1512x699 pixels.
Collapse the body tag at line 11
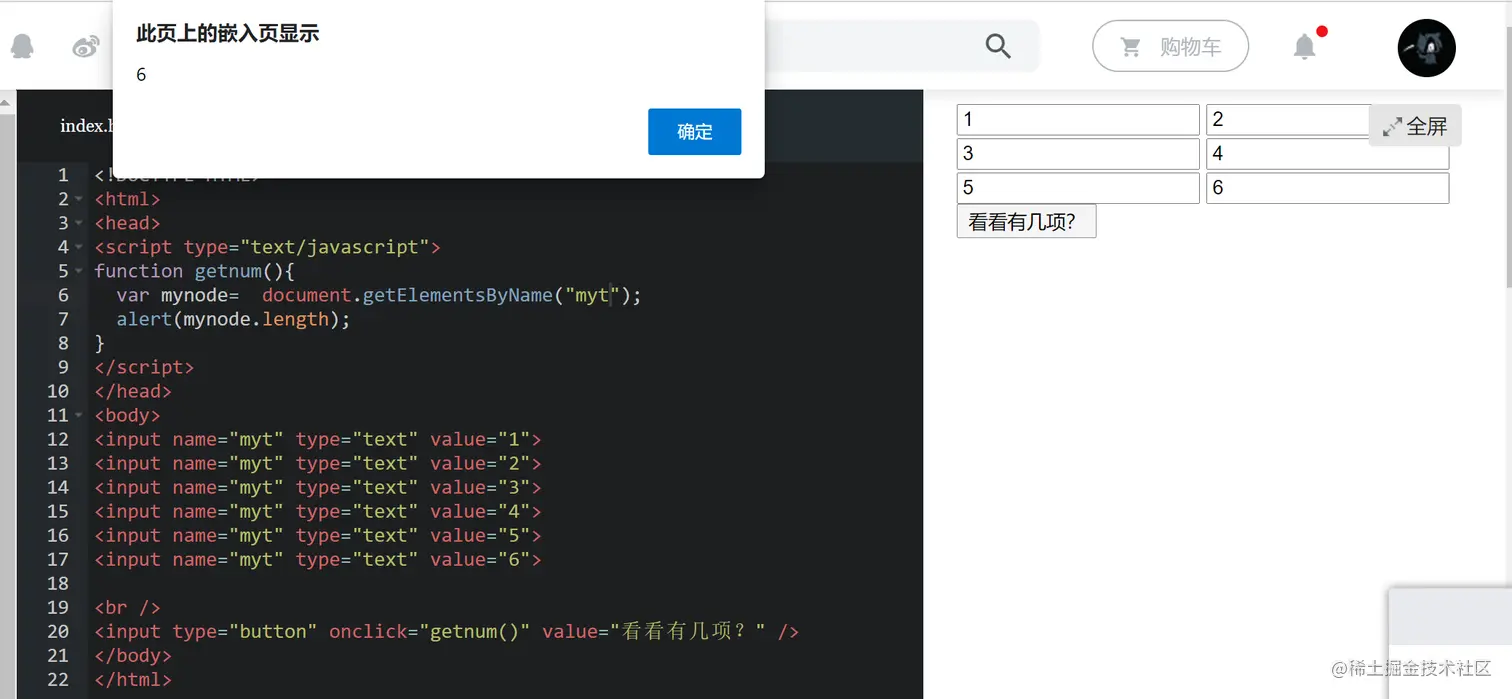click(78, 415)
